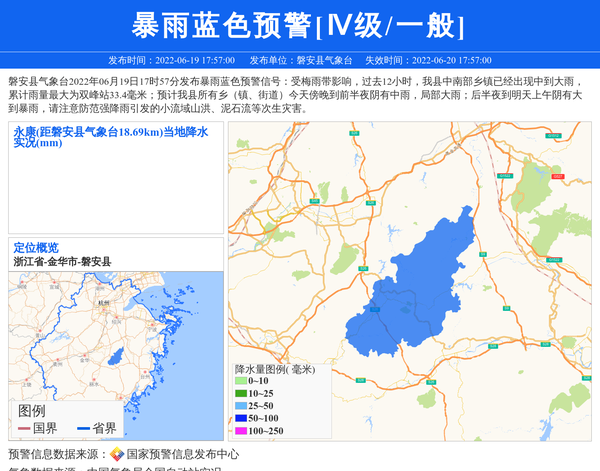Click the 图例 legend title
600x471 pixels.
[x=32, y=411]
